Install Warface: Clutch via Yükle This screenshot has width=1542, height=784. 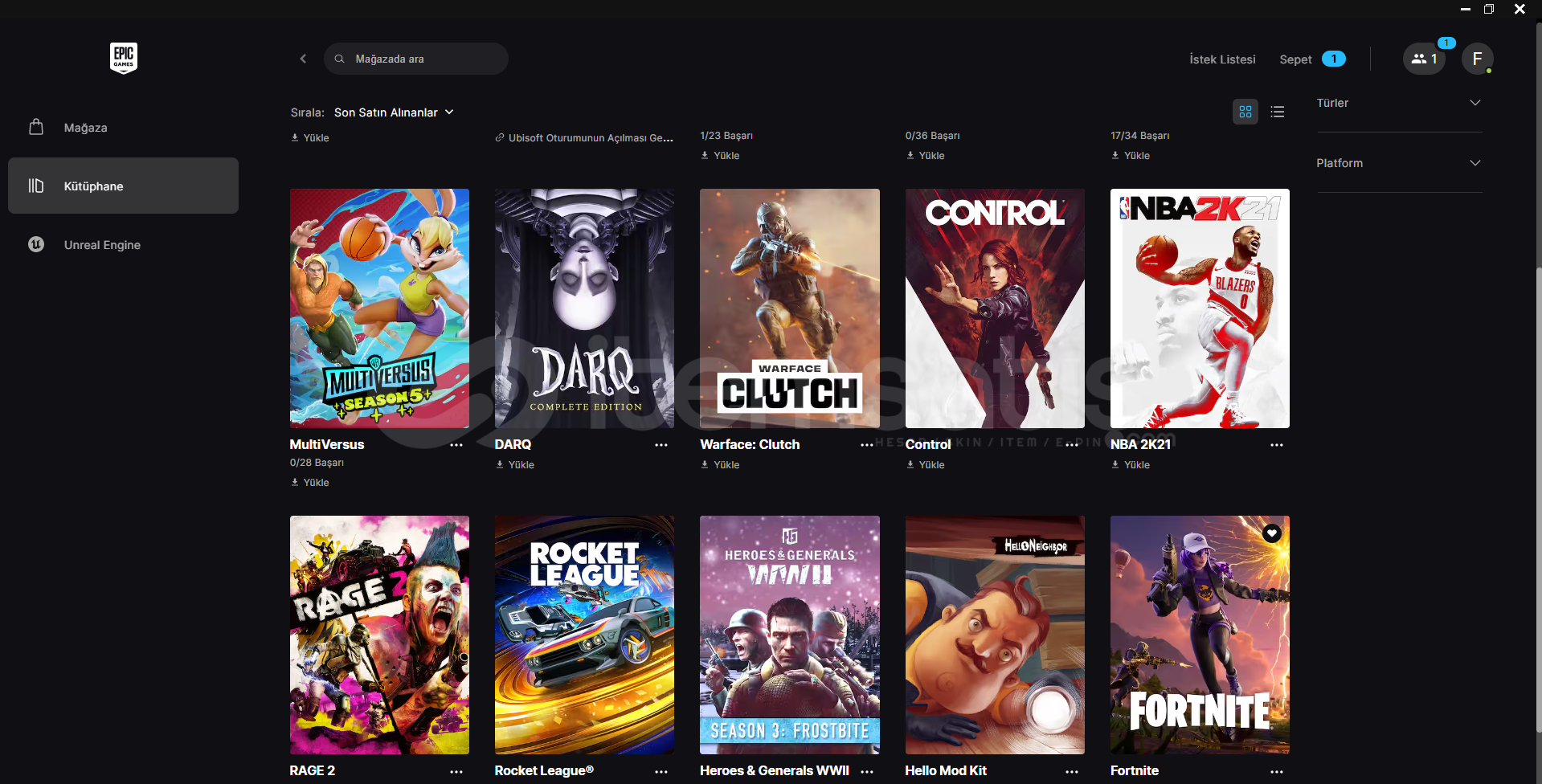tap(721, 465)
